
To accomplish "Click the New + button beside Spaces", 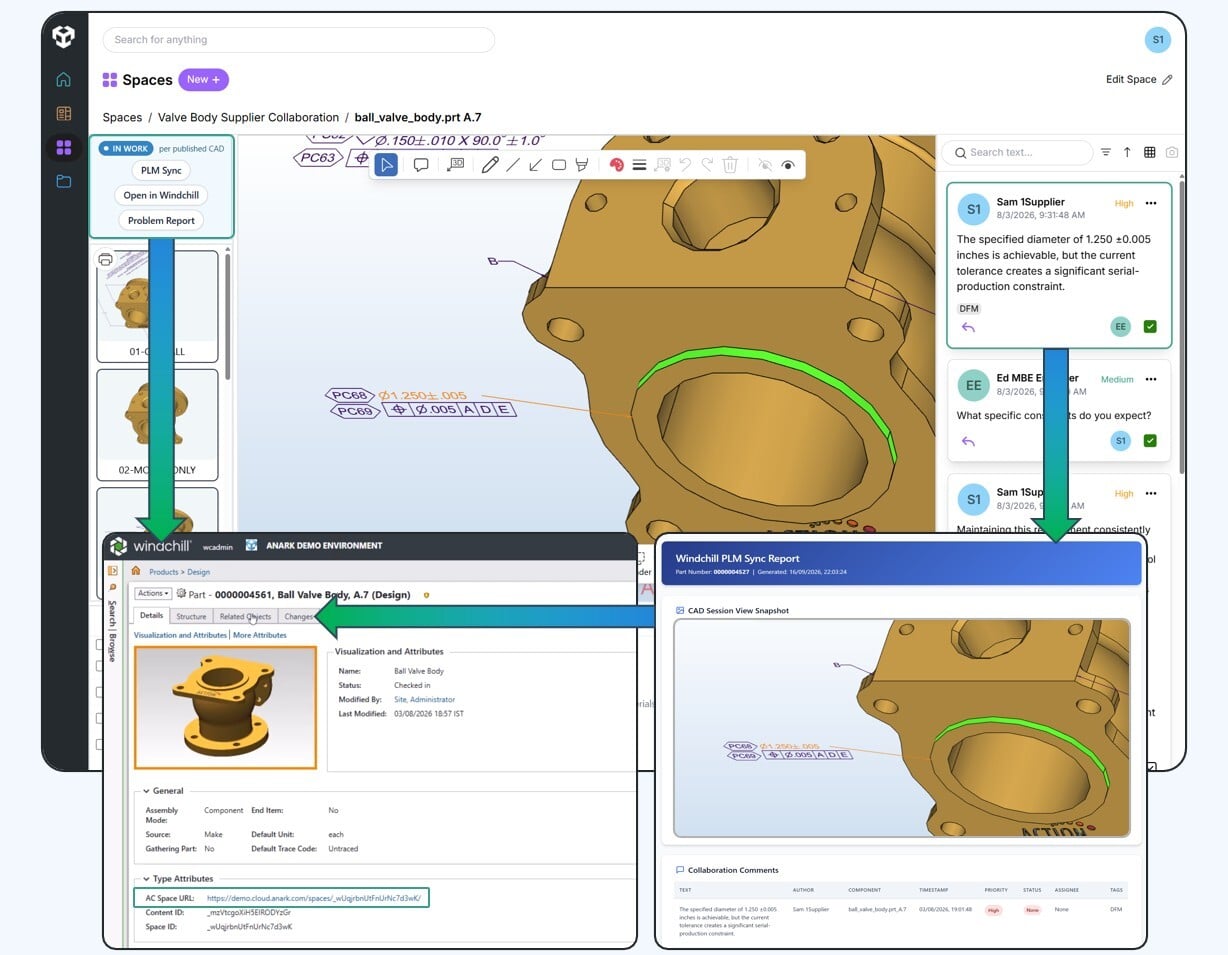I will click(203, 80).
